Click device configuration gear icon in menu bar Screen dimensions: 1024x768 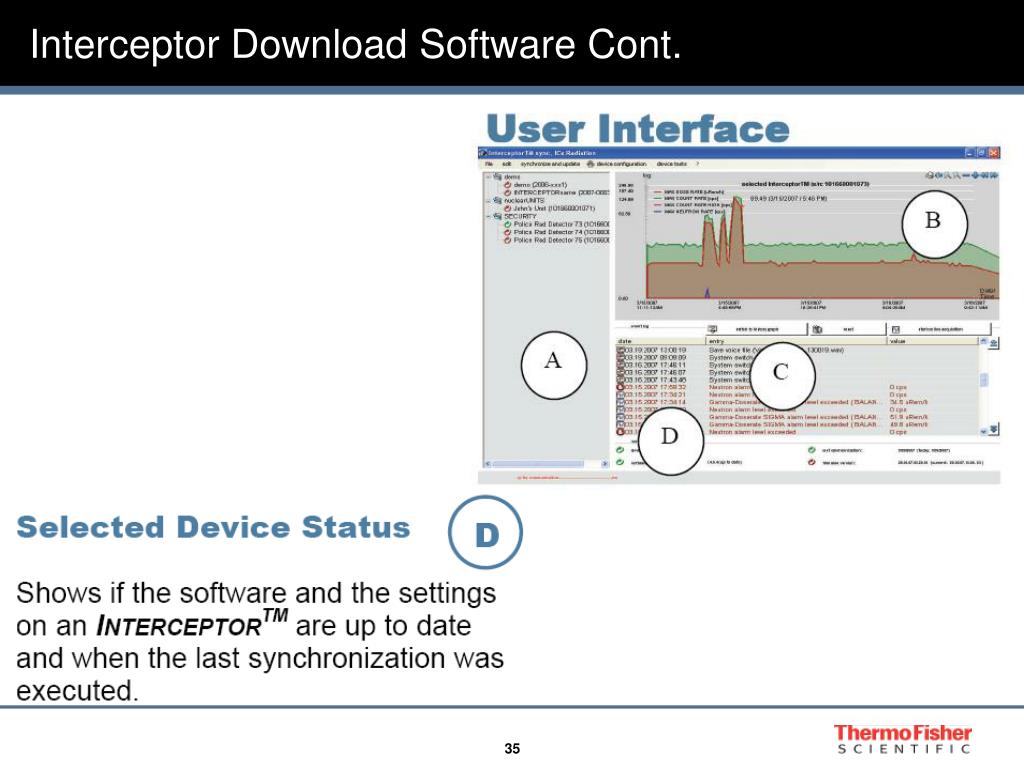click(590, 164)
